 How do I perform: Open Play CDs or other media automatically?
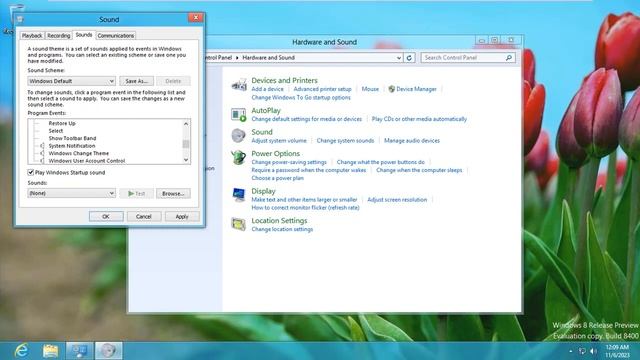tap(419, 119)
